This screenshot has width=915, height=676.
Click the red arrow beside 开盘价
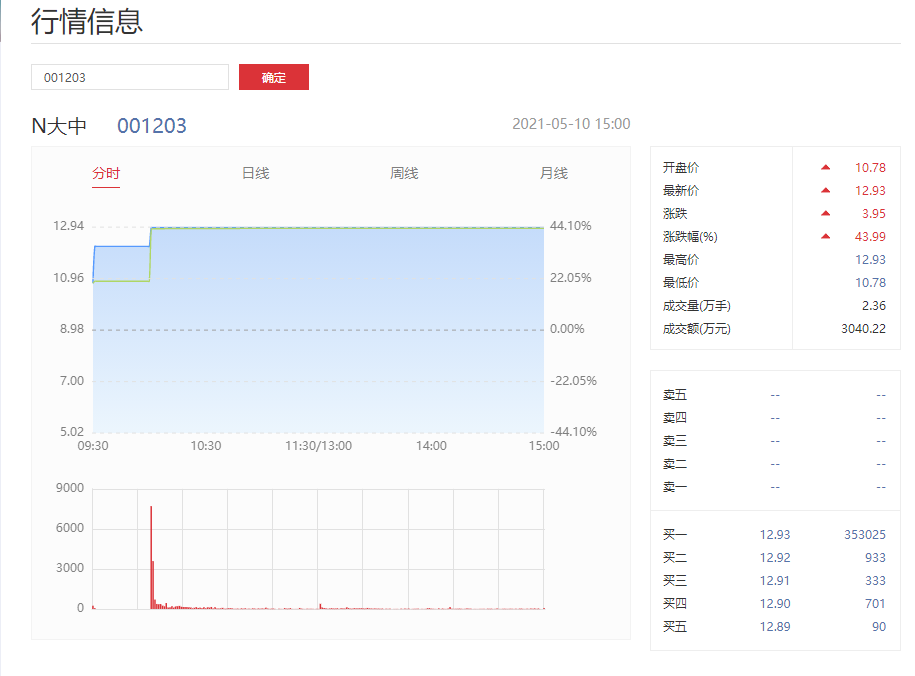(825, 167)
